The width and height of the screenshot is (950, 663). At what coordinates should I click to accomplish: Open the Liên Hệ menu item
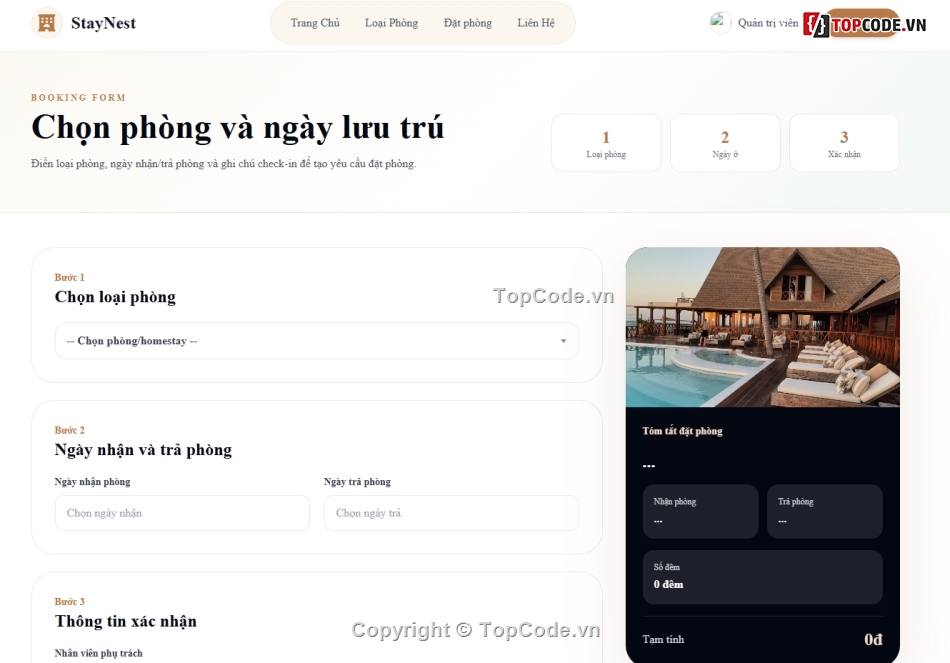536,23
